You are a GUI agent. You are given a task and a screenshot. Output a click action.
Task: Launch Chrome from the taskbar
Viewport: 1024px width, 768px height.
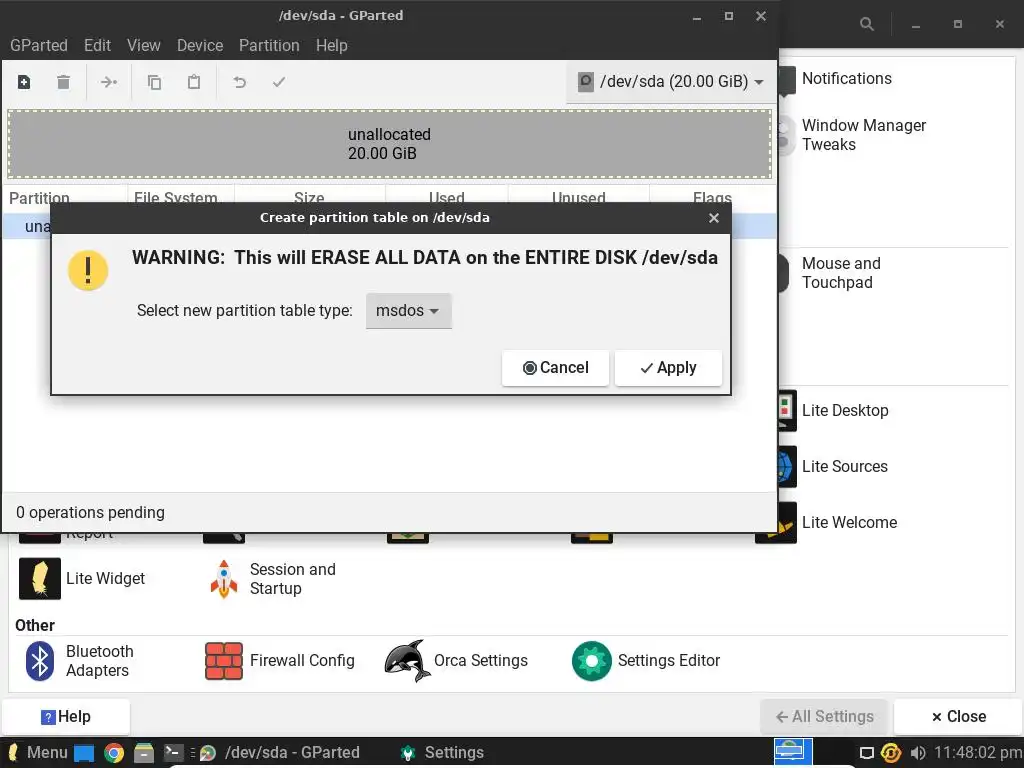point(114,753)
